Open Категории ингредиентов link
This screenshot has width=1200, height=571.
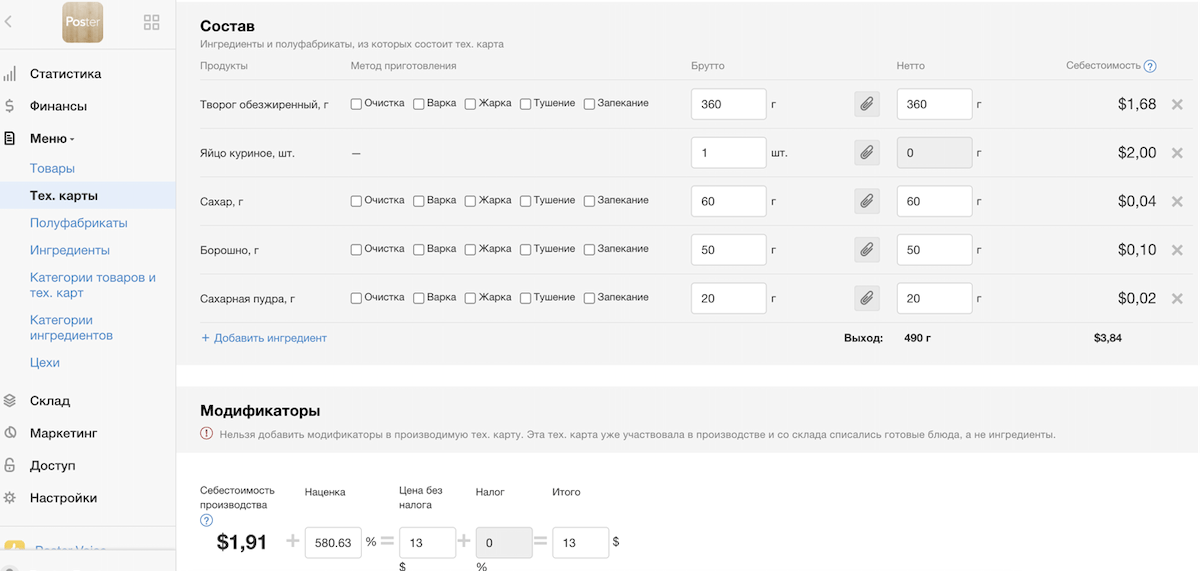[x=71, y=328]
